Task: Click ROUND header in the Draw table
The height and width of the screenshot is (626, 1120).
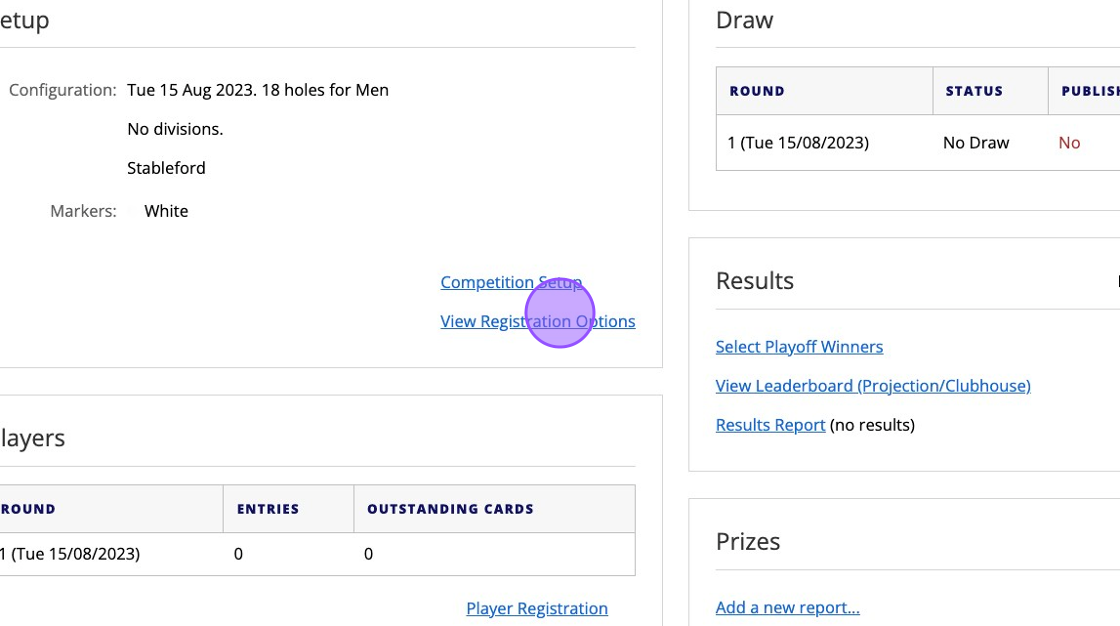Action: coord(757,91)
